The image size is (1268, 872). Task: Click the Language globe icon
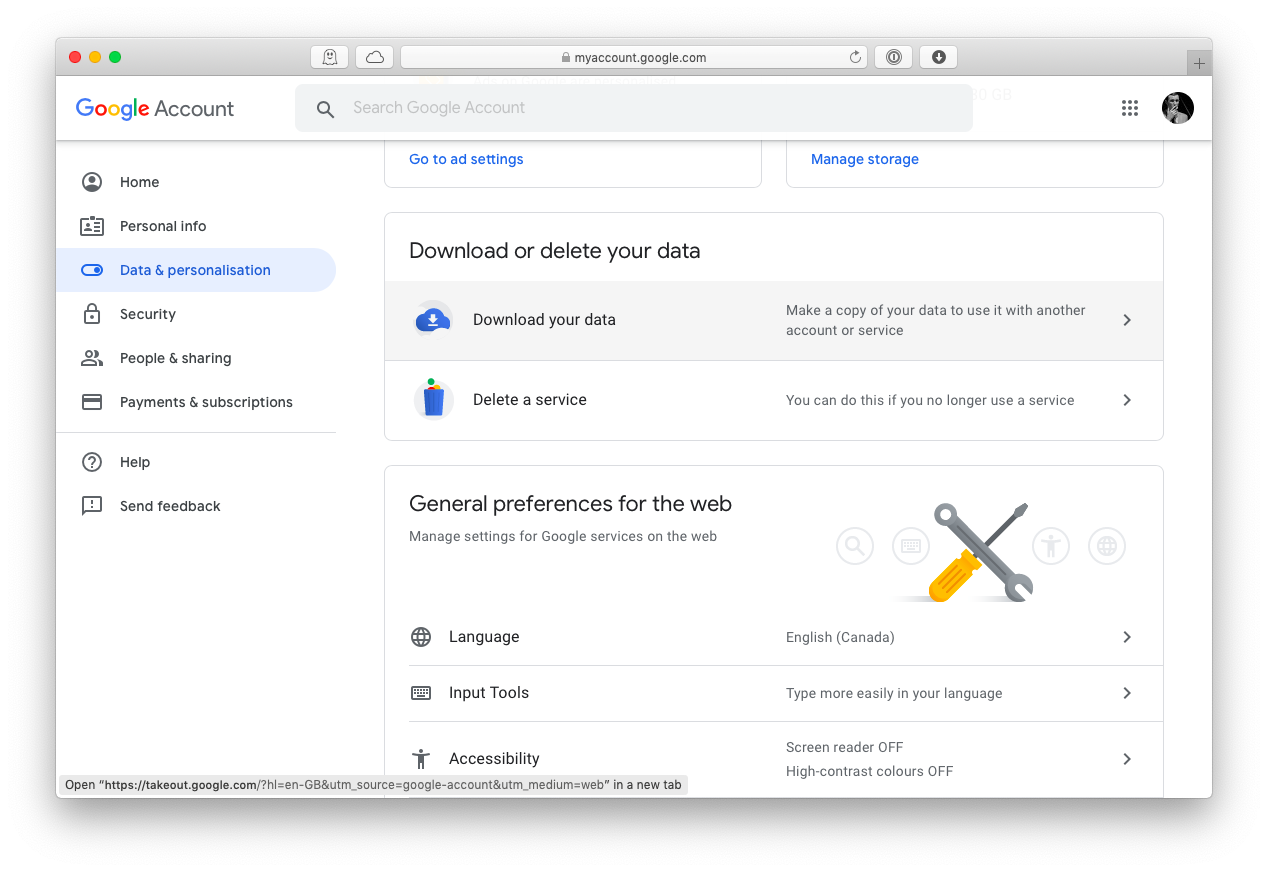coord(421,637)
